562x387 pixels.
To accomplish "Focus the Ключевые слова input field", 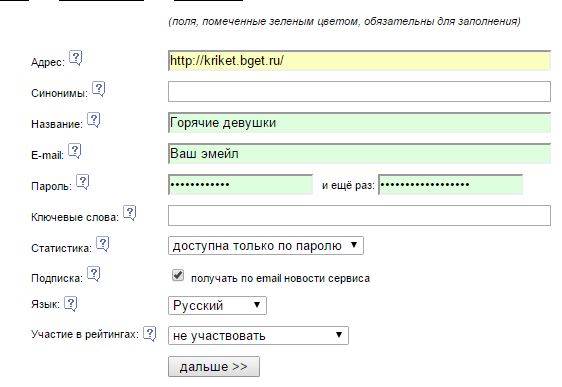I will tap(359, 215).
